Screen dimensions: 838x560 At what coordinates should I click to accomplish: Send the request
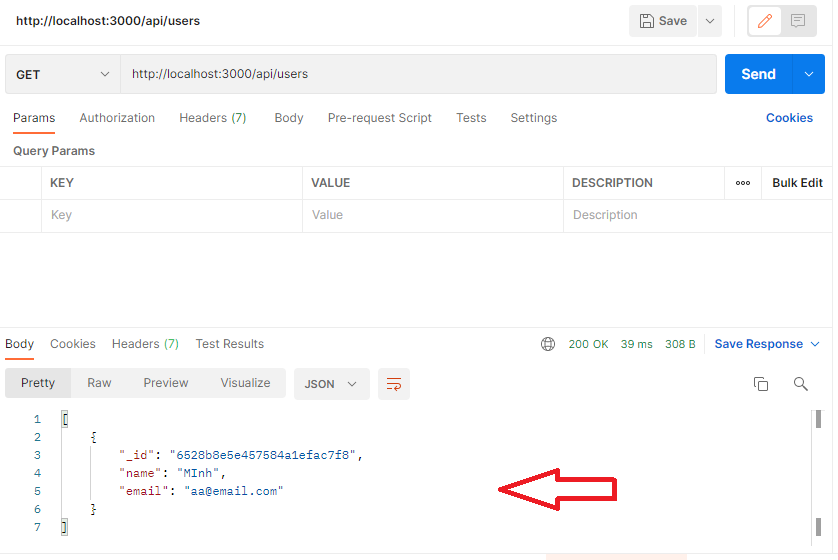tap(758, 74)
